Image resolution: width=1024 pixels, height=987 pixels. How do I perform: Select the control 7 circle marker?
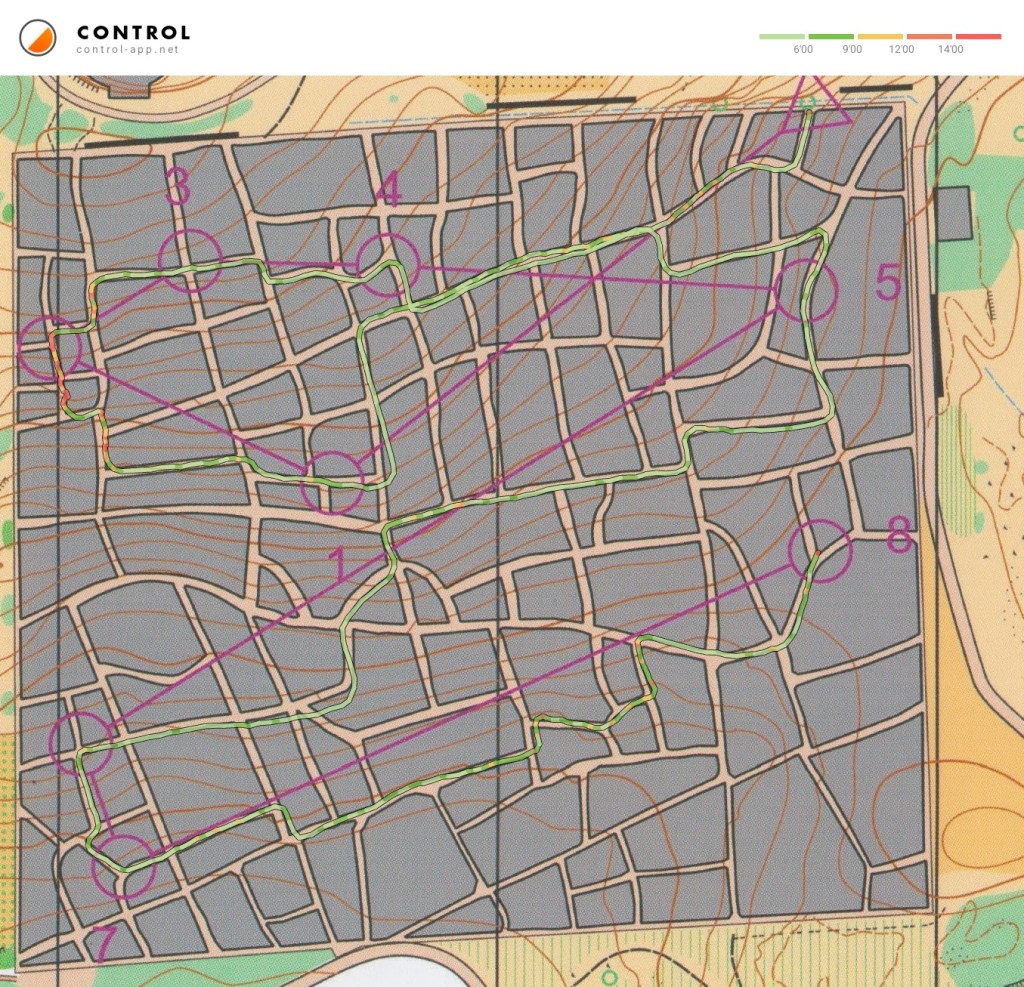[123, 867]
